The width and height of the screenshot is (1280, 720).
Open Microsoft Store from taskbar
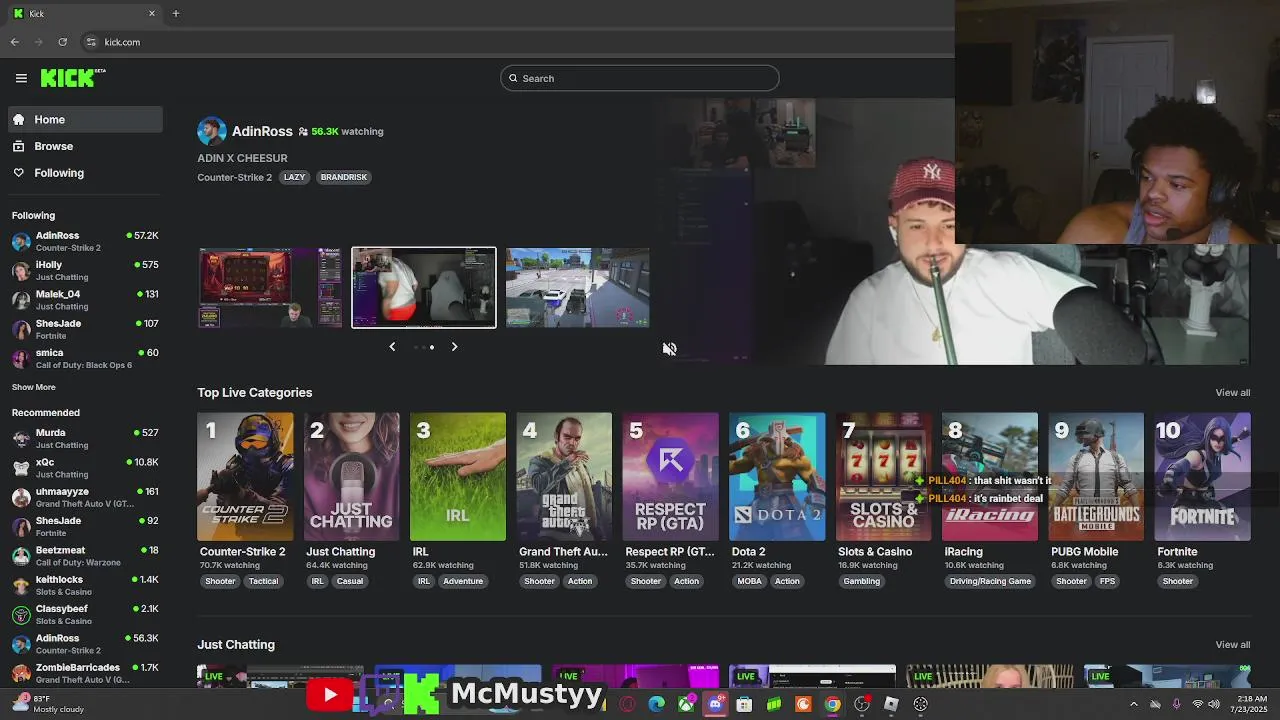(744, 704)
